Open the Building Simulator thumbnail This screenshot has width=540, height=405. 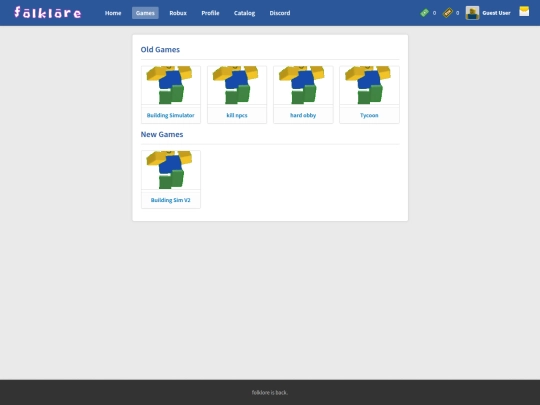pos(171,85)
